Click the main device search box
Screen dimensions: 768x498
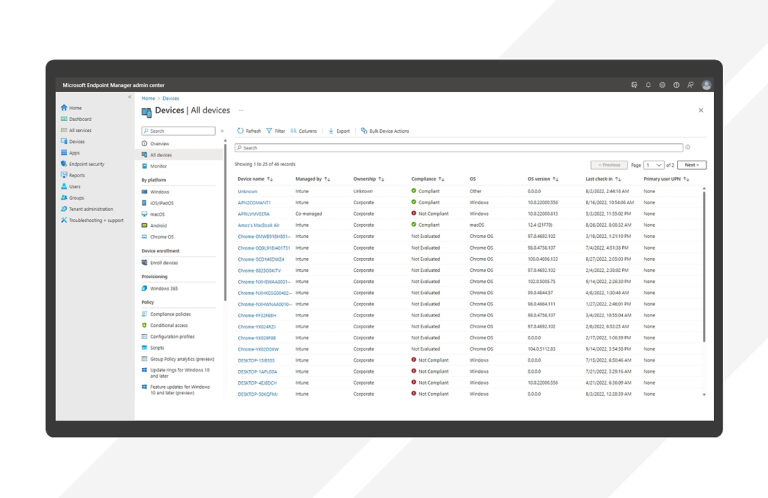click(x=458, y=147)
